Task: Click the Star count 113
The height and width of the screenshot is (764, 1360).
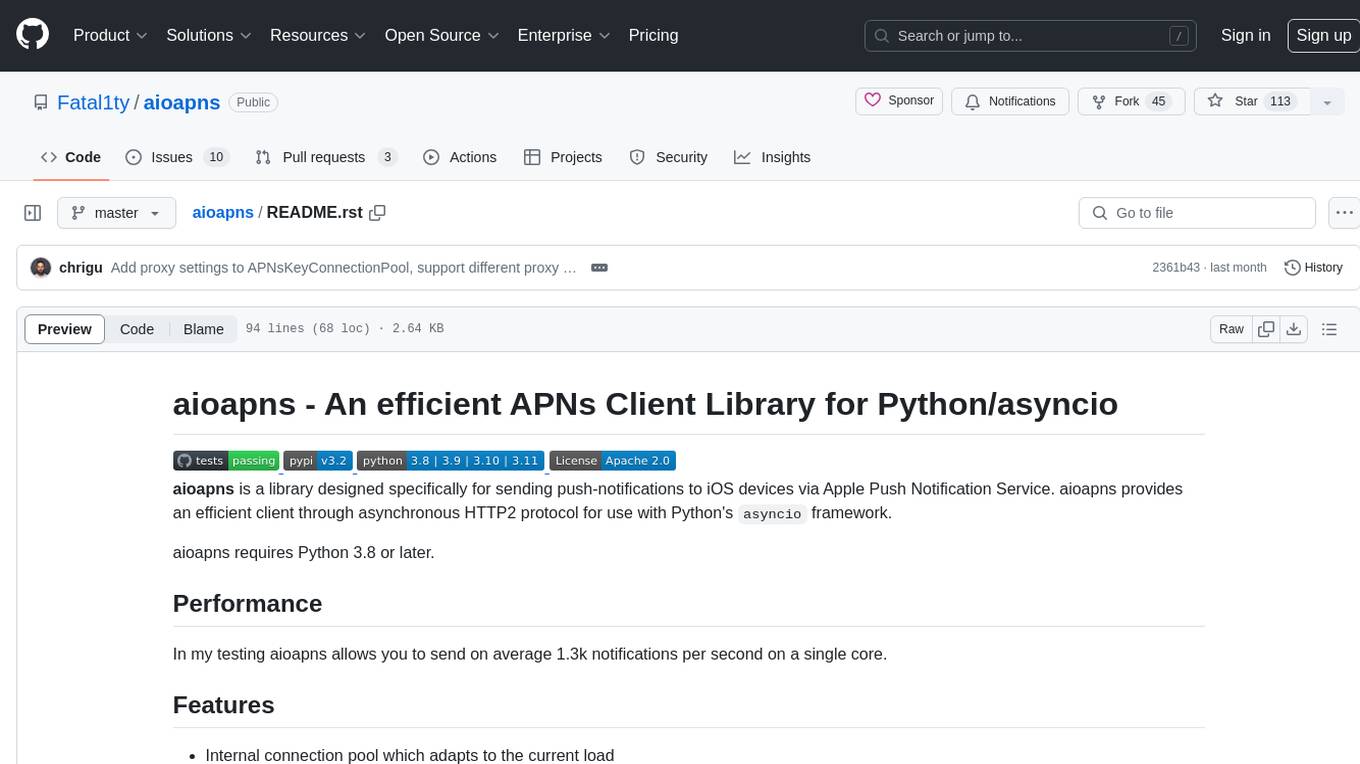Action: click(x=1280, y=101)
